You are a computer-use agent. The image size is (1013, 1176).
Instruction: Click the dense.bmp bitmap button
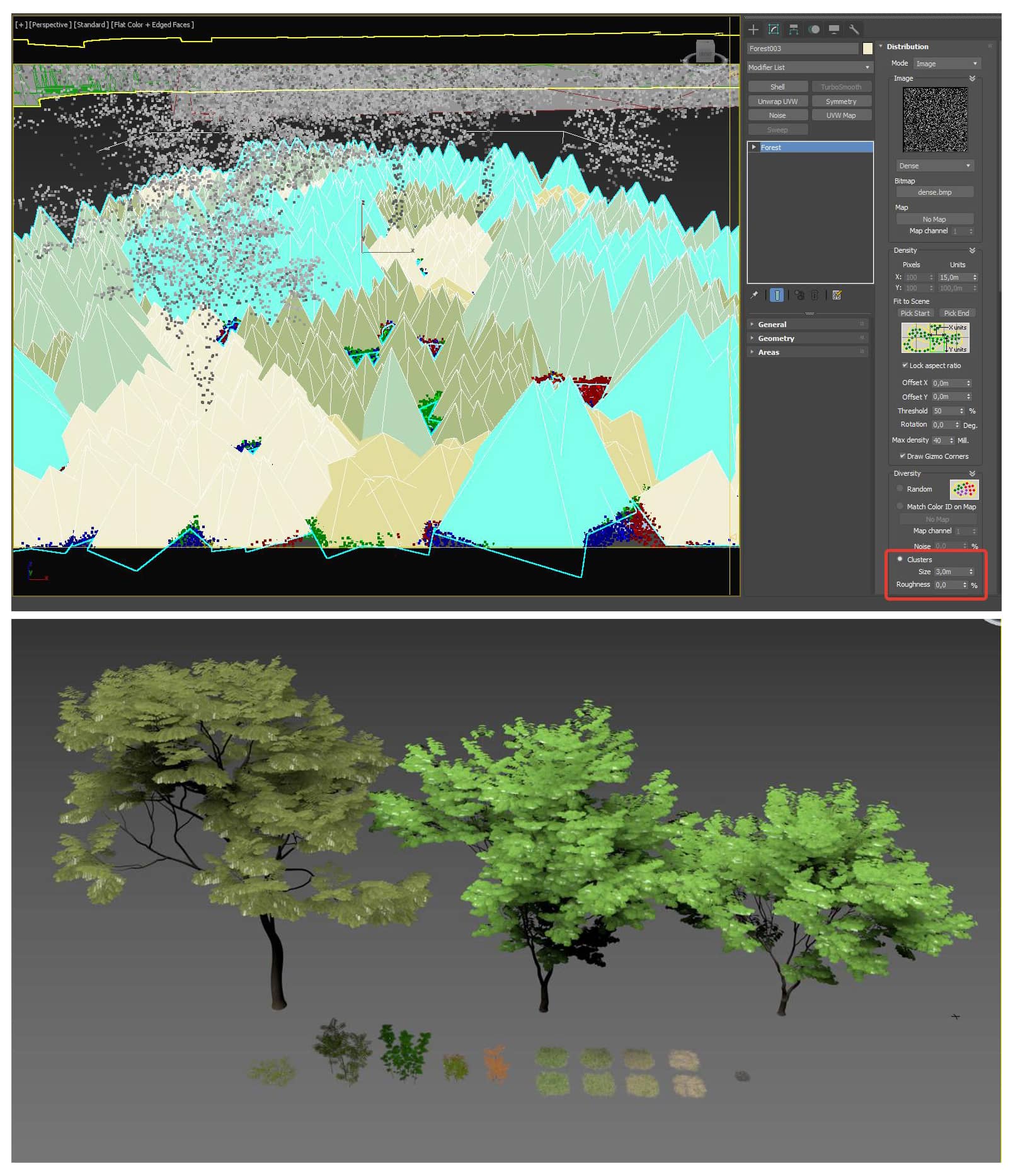coord(934,192)
